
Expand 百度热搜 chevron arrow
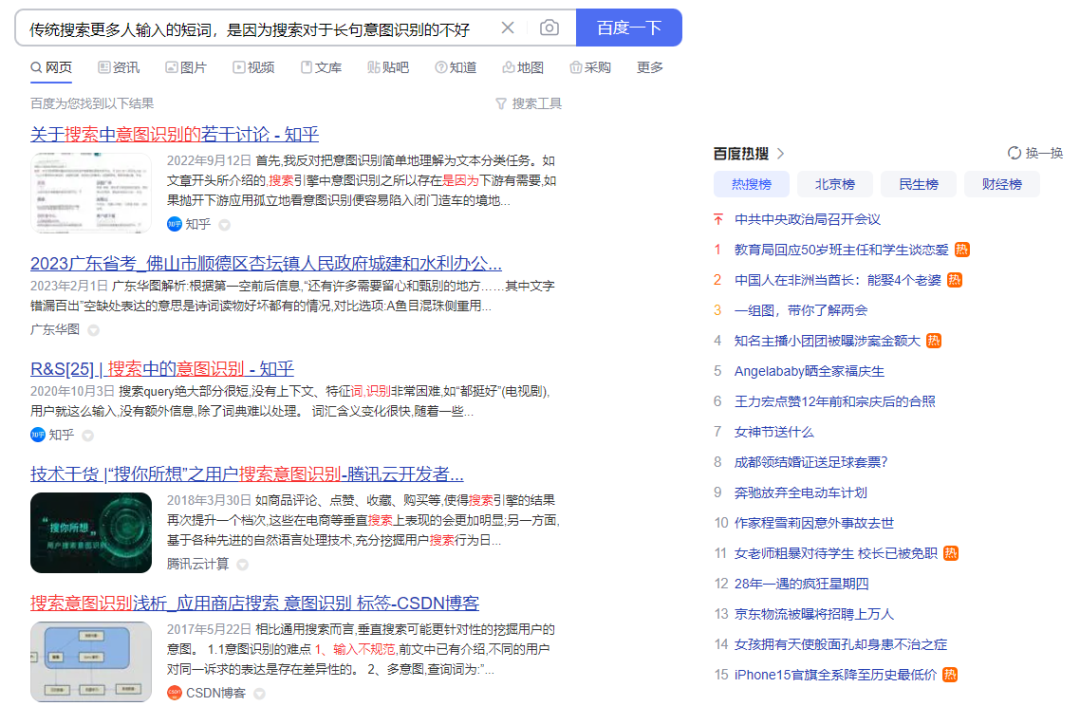[781, 153]
